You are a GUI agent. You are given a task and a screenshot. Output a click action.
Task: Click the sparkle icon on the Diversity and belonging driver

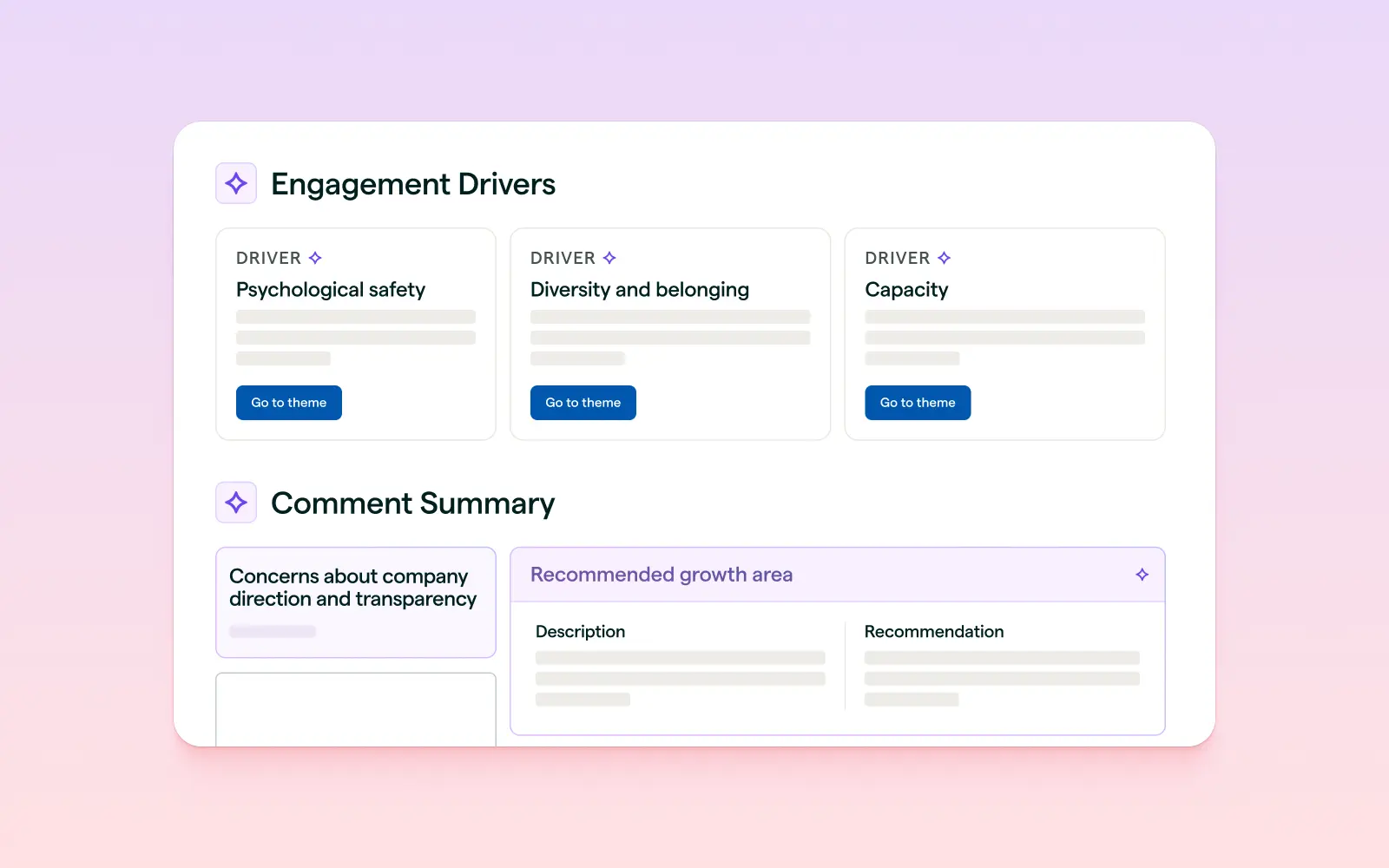click(x=609, y=257)
